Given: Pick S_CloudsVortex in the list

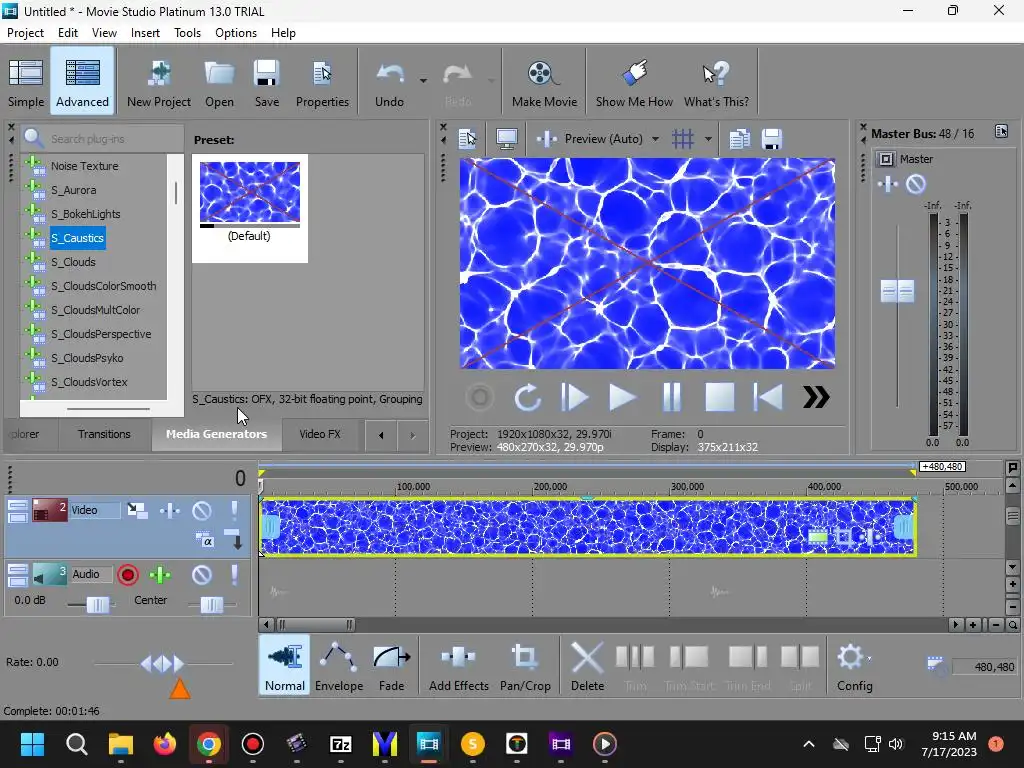Looking at the screenshot, I should pyautogui.click(x=89, y=382).
